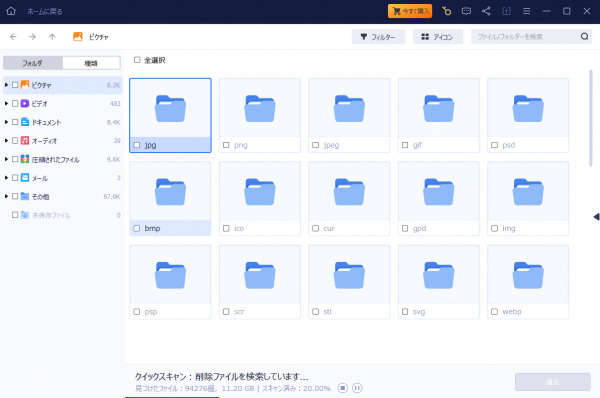Switch to the 種類 tab

coord(91,63)
